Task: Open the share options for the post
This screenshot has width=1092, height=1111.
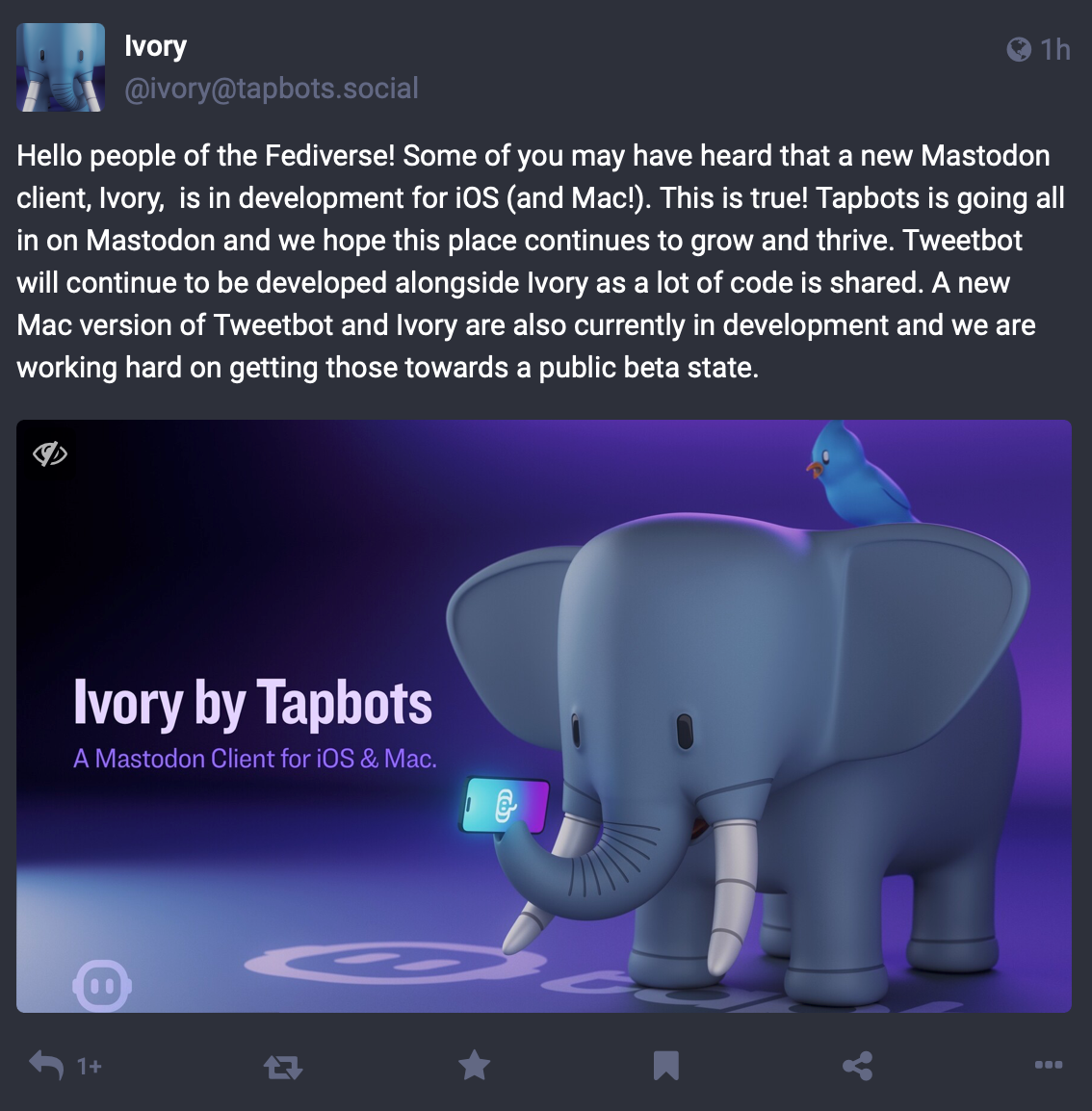Action: pyautogui.click(x=857, y=1065)
